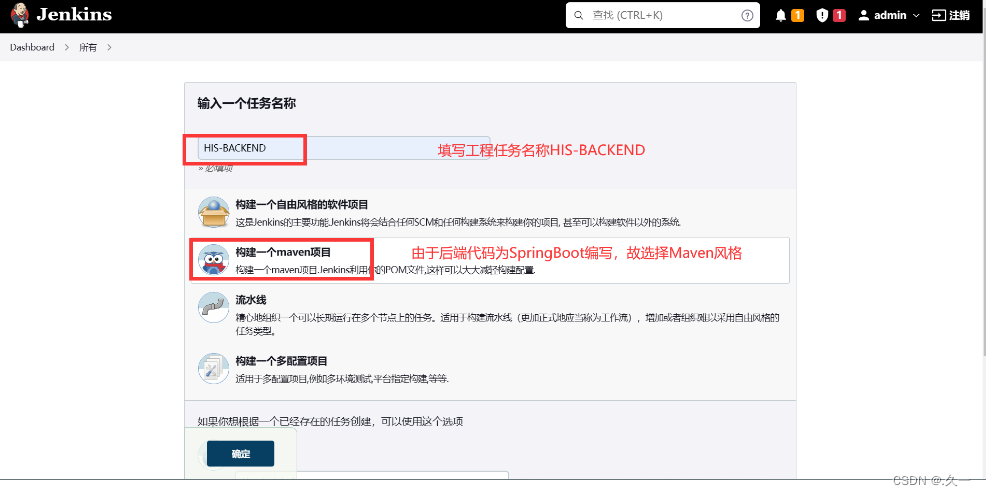Viewport: 986px width, 496px height.
Task: Open the search help question-mark icon
Action: coord(747,15)
